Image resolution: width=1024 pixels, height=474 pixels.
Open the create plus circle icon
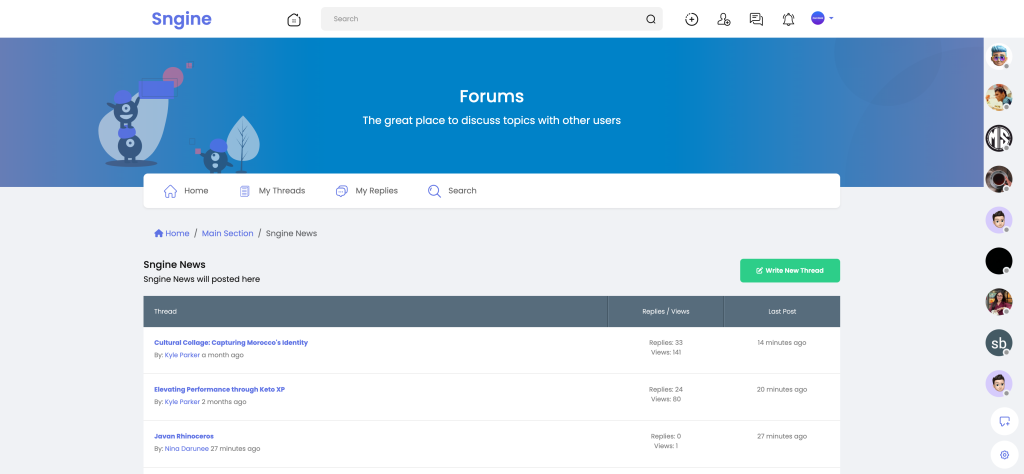(x=692, y=20)
